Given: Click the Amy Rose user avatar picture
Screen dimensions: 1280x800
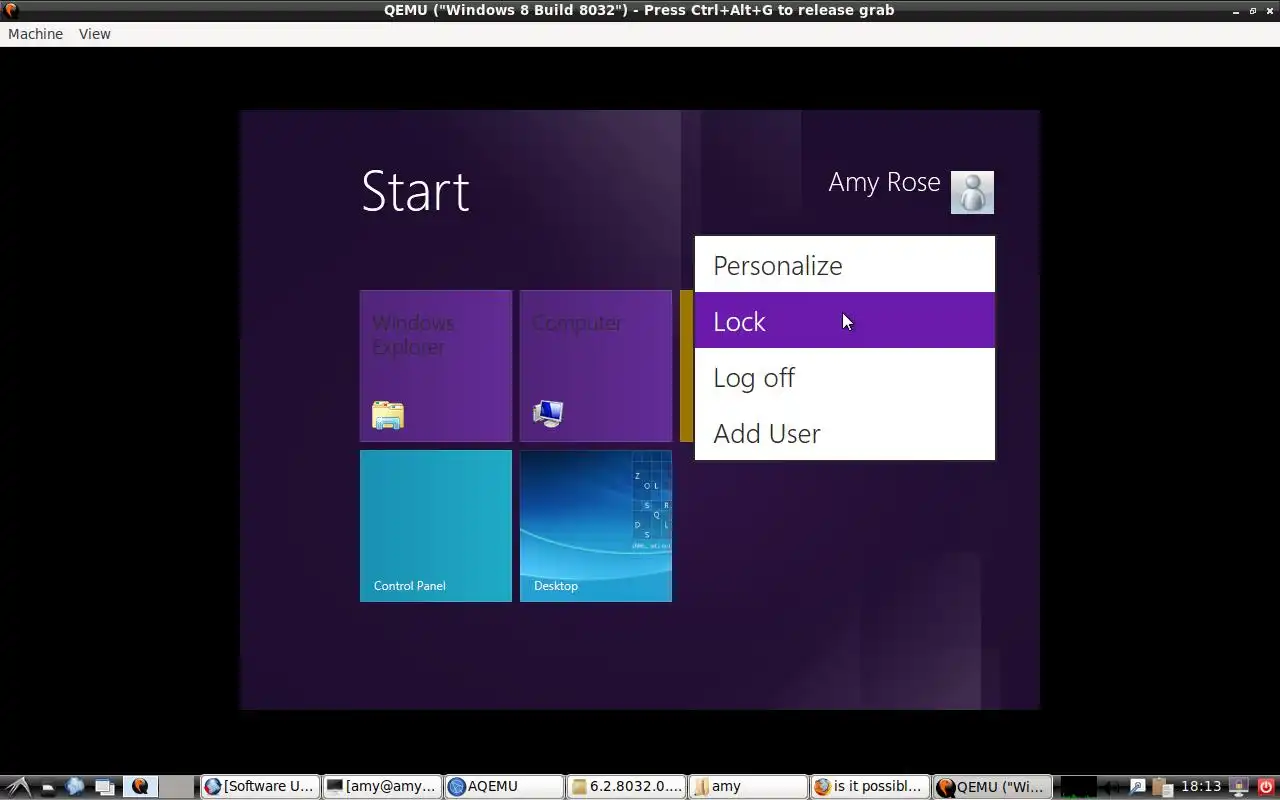Looking at the screenshot, I should [x=972, y=192].
